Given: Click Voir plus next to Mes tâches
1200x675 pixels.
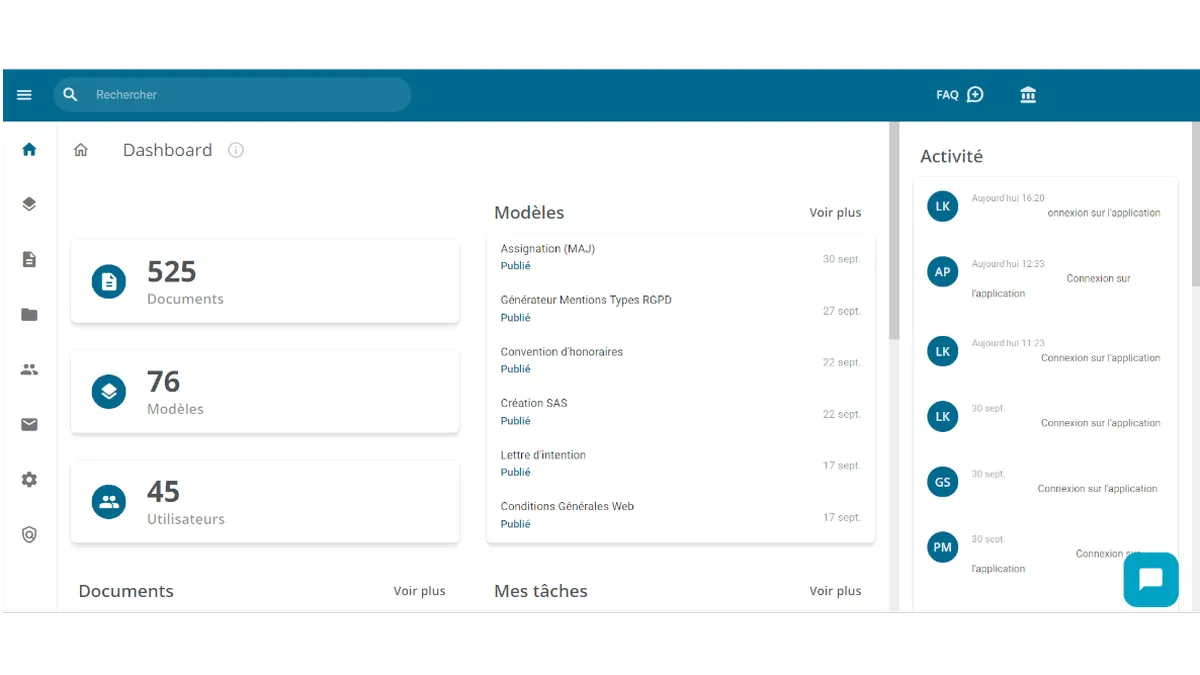Looking at the screenshot, I should (835, 591).
